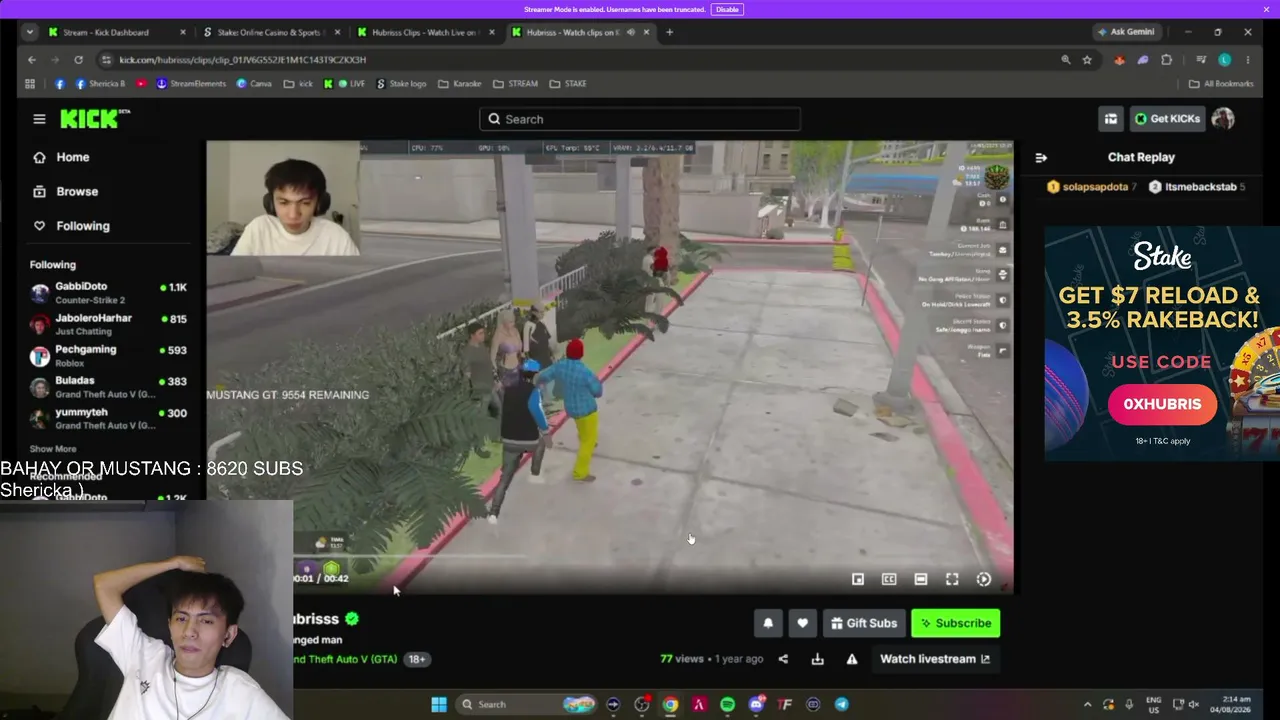Turn on notifications with bell button

point(768,623)
